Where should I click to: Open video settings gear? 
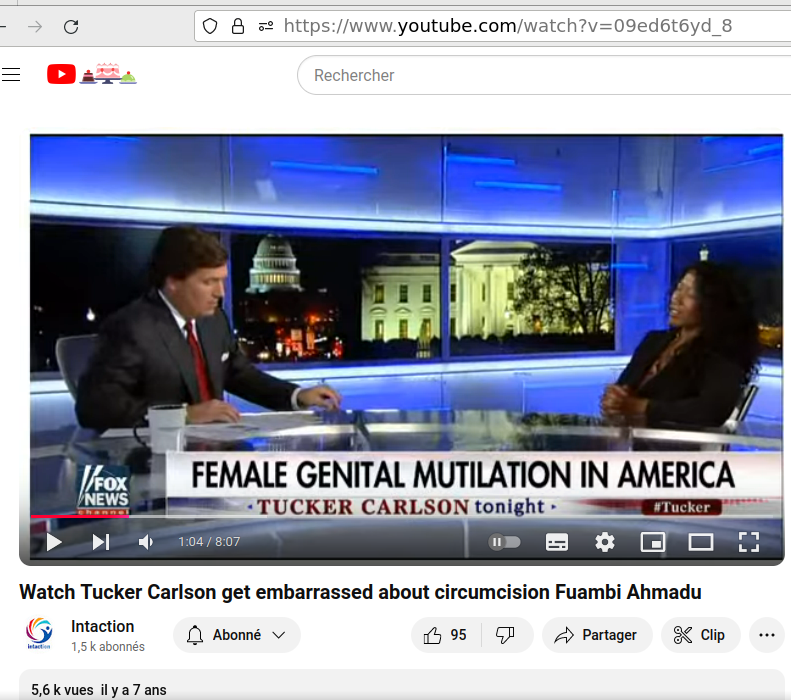[x=604, y=542]
